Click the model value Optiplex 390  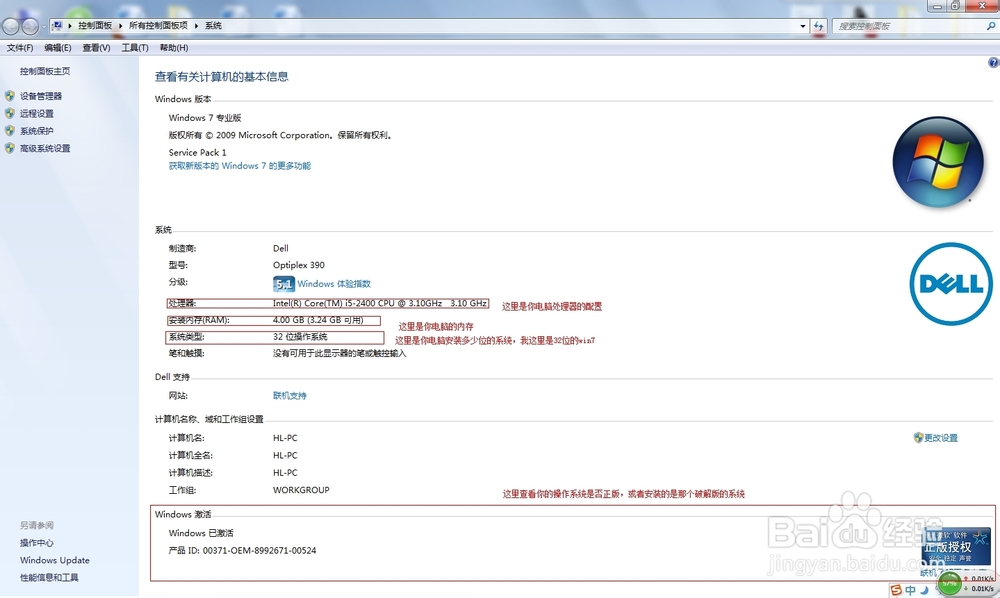298,265
